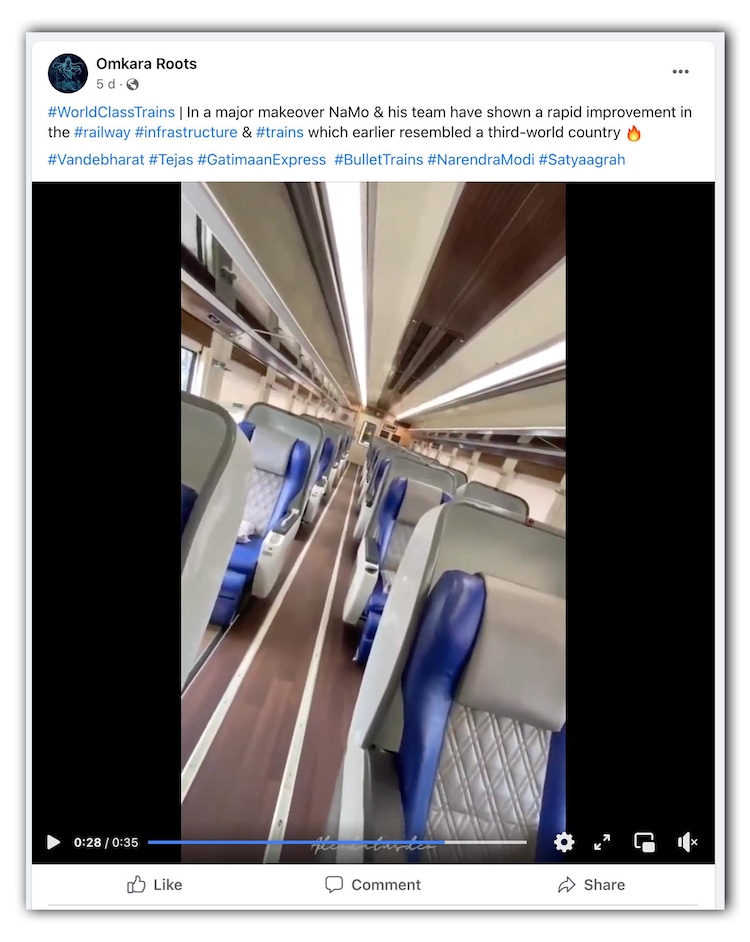Expand video to fullscreen
This screenshot has height=942, width=750.
[x=602, y=842]
